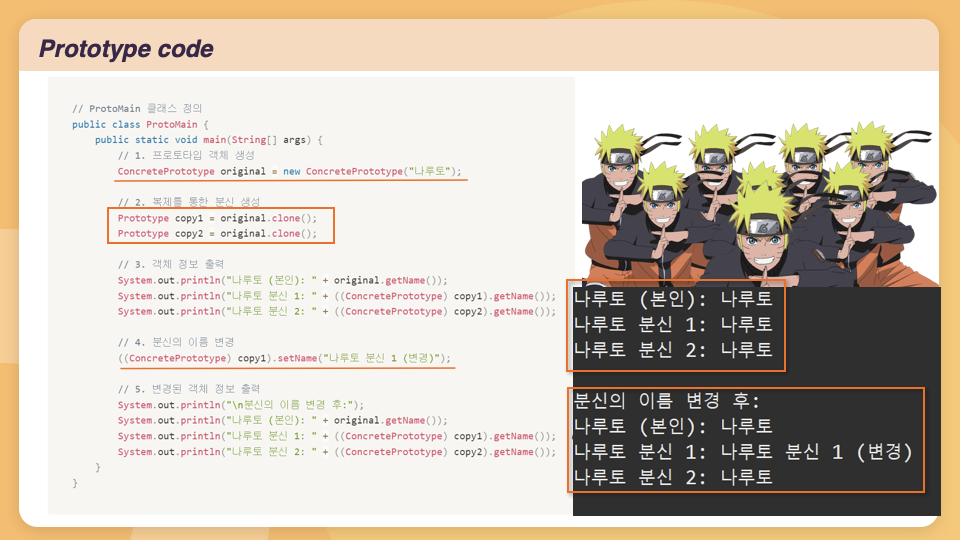Select the "// 2. 복제를 통한 분신 생성" comment

coord(189,201)
